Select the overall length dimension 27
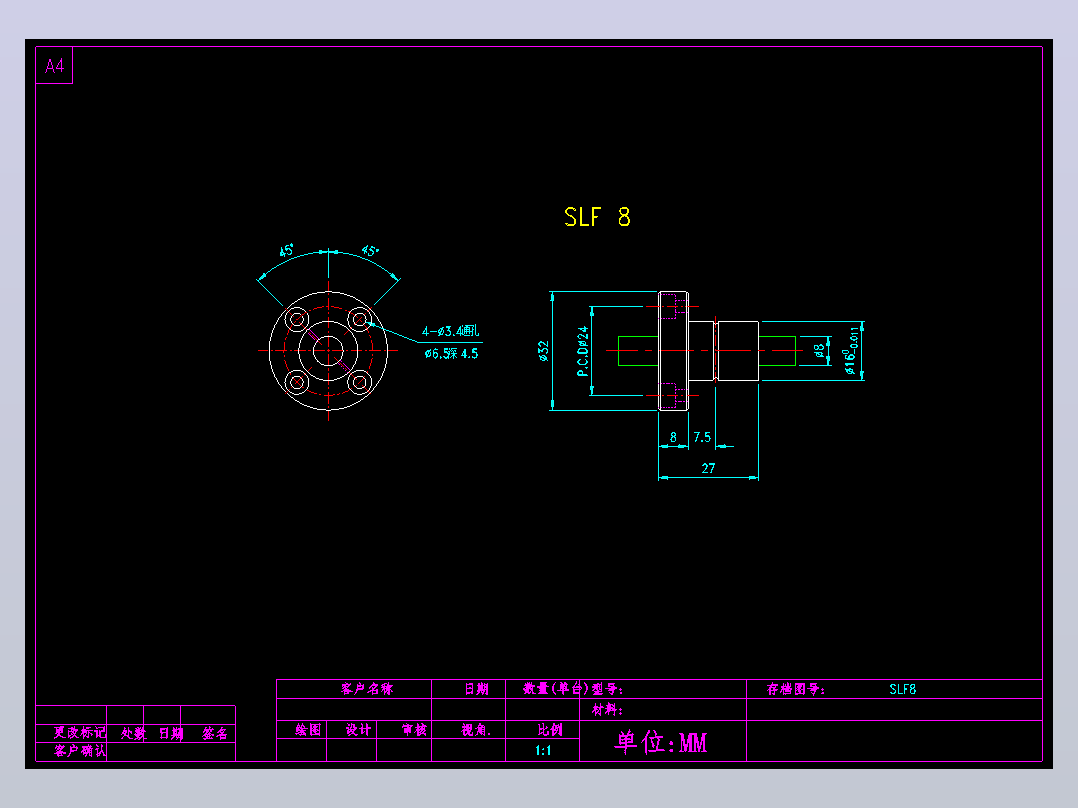 pos(708,468)
